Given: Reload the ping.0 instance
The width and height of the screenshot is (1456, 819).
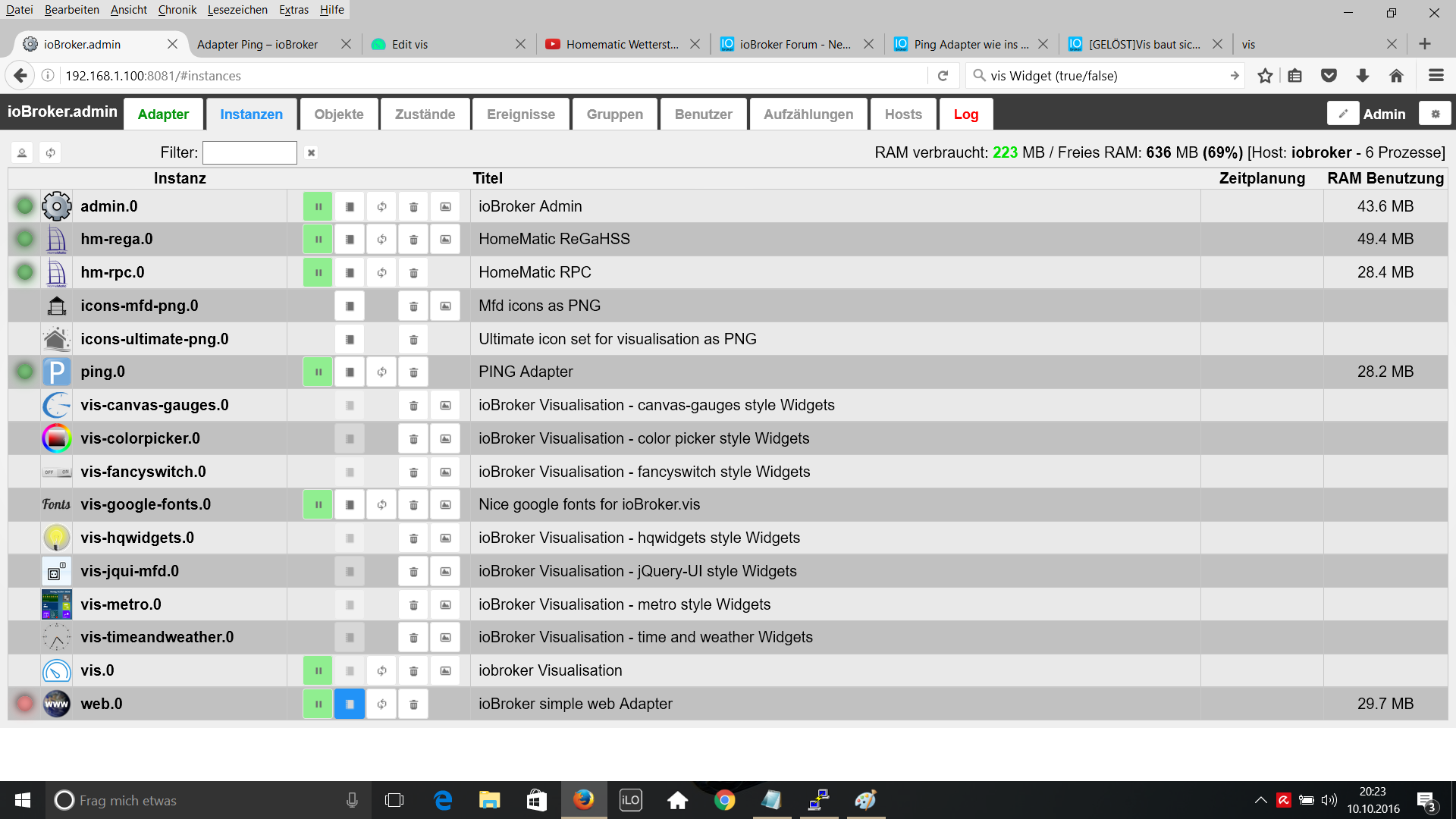Looking at the screenshot, I should [x=381, y=372].
